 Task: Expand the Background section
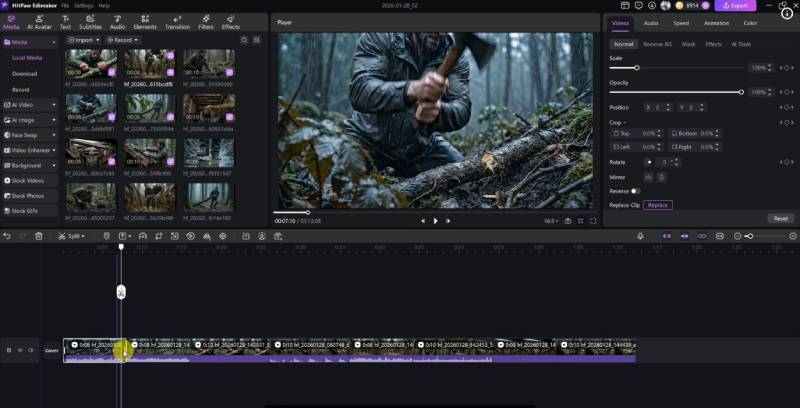54,166
